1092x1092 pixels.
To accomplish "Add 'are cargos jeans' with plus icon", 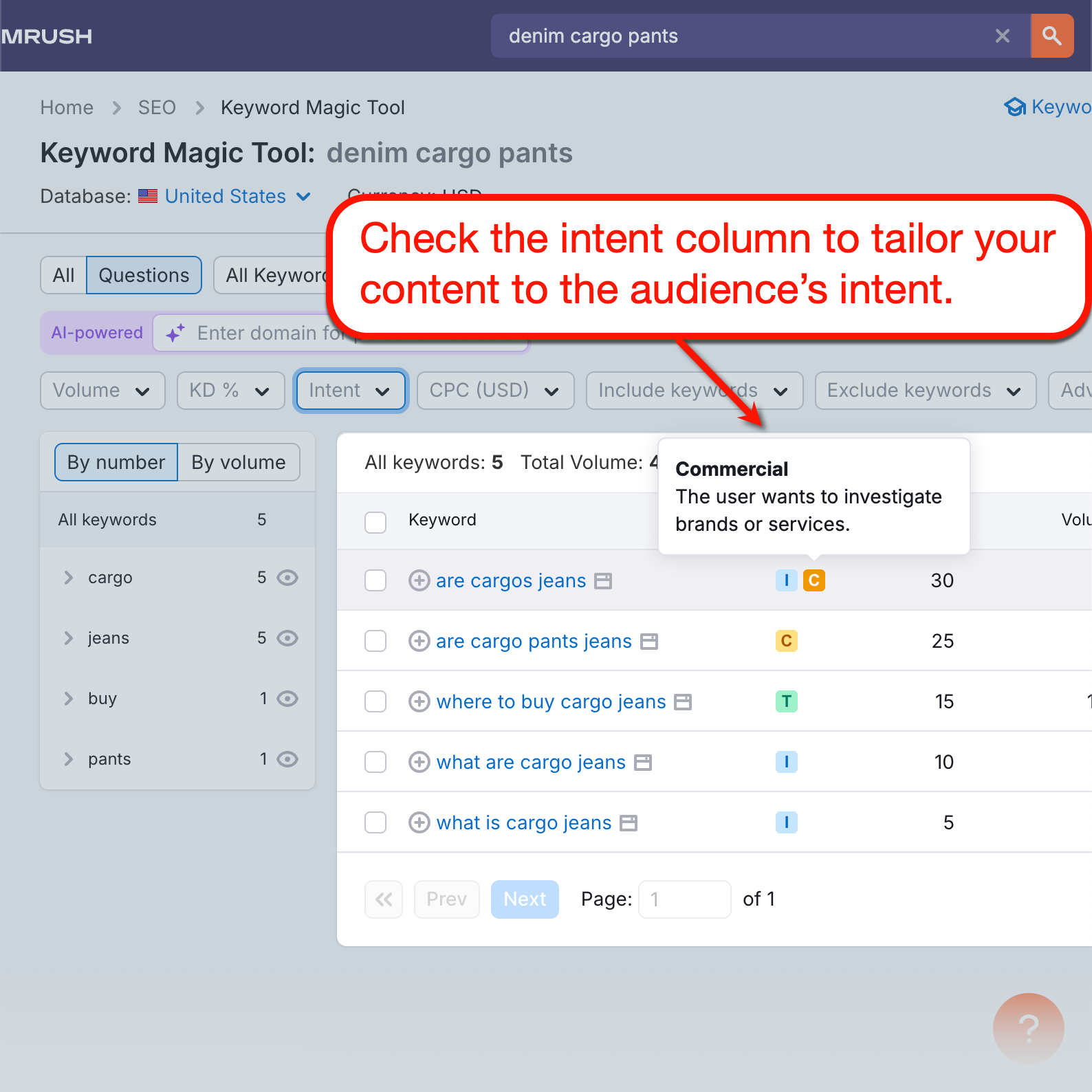I will tap(419, 580).
